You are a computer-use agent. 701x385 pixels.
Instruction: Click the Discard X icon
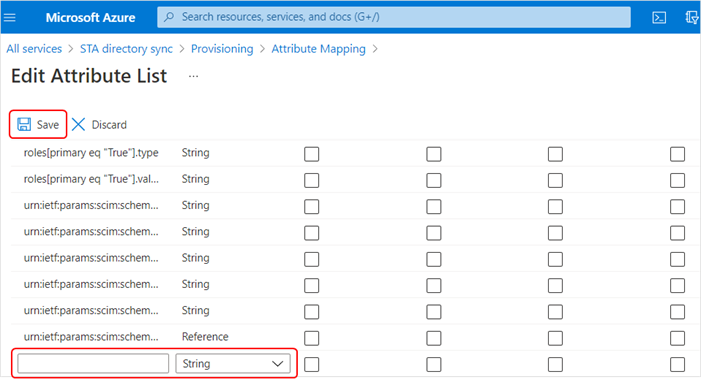[78, 124]
